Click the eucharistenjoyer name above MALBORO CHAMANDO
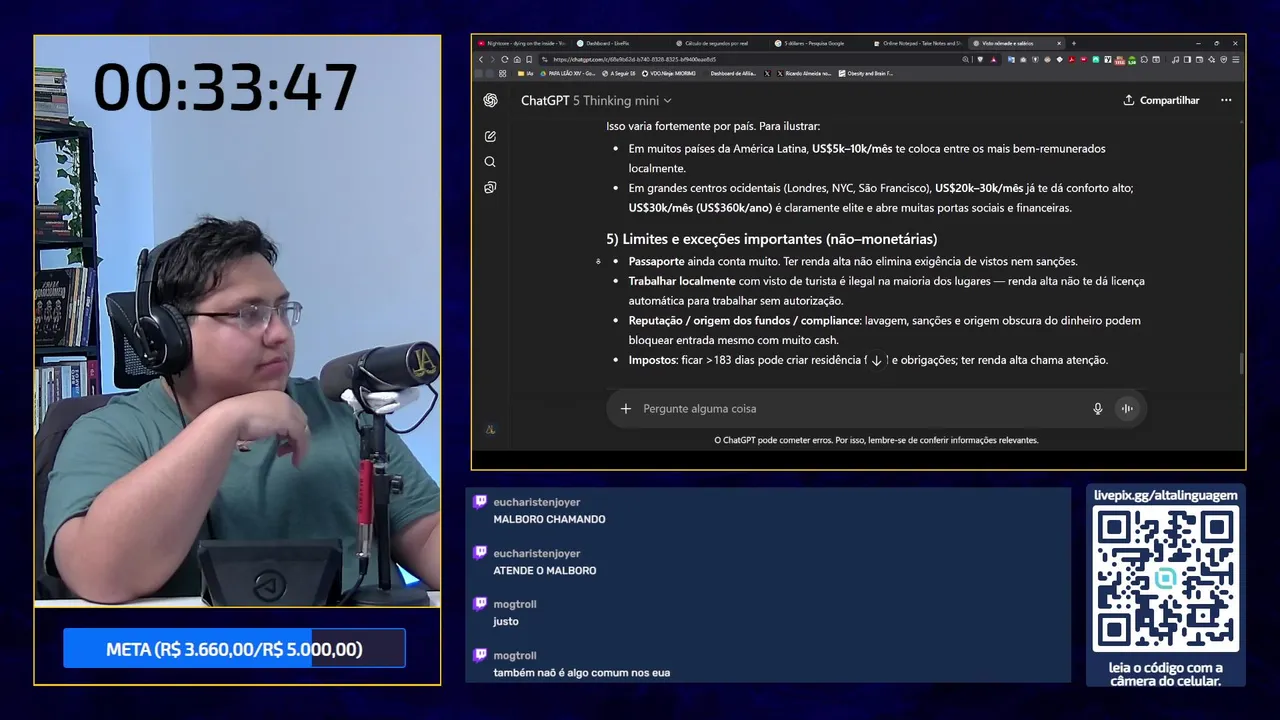The image size is (1280, 720). coord(537,502)
